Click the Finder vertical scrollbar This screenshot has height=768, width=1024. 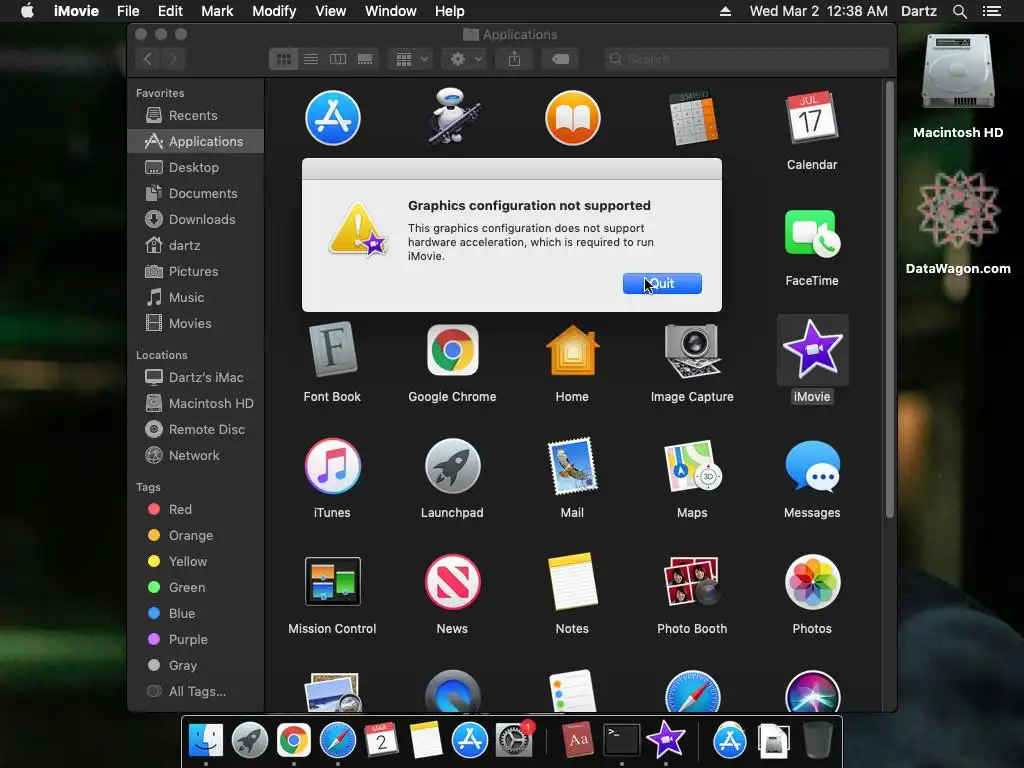click(889, 299)
